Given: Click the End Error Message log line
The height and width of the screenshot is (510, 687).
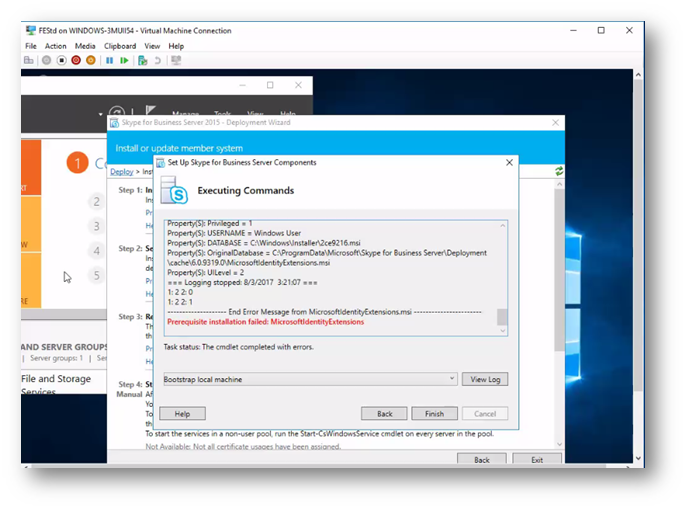Looking at the screenshot, I should (324, 312).
